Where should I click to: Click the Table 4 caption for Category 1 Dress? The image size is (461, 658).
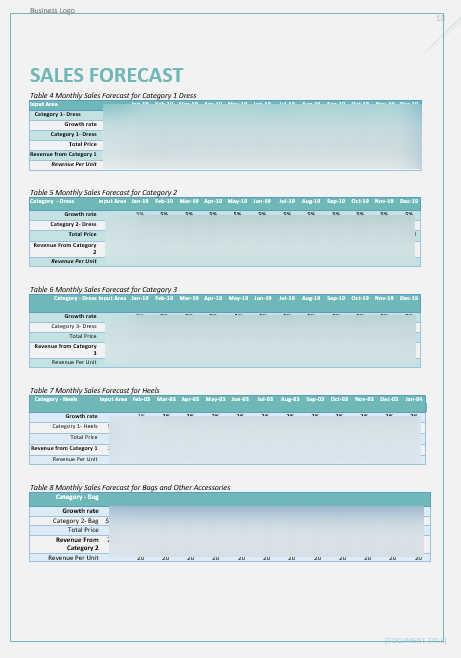[113, 95]
